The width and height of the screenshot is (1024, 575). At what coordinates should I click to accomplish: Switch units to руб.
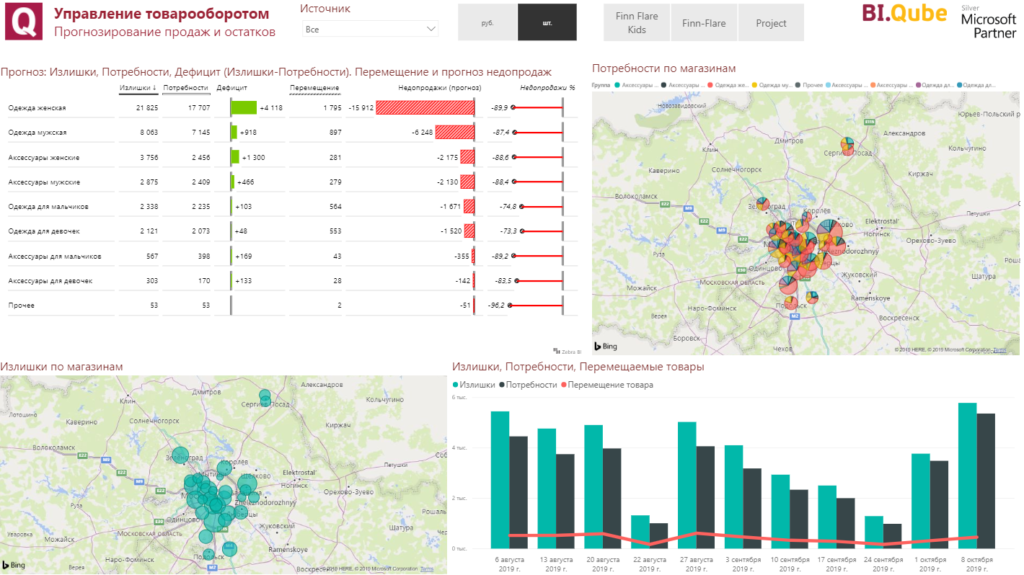tap(487, 22)
